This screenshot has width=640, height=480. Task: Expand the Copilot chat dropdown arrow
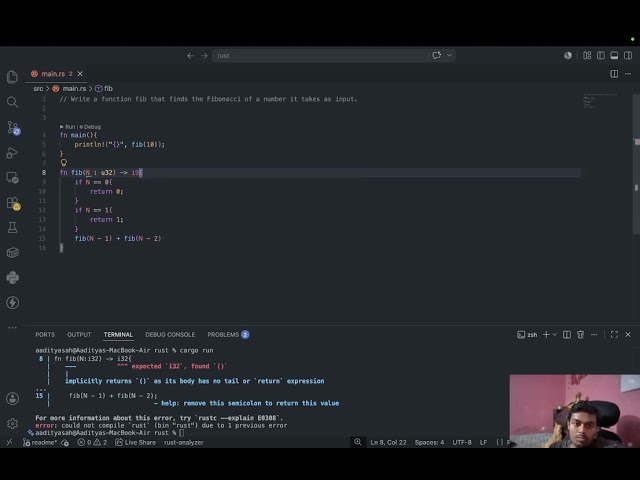(449, 55)
